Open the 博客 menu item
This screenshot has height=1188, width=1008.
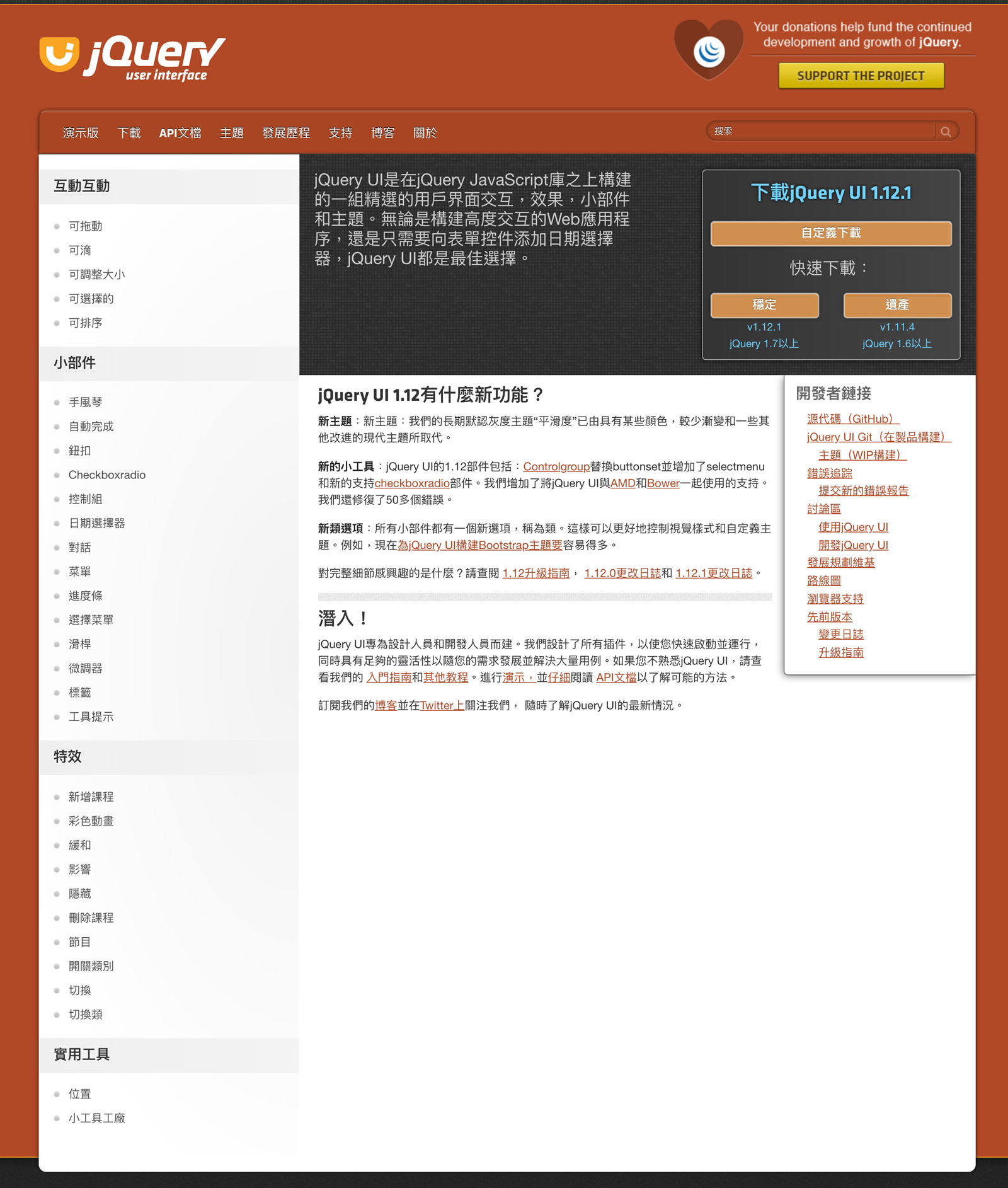(382, 133)
